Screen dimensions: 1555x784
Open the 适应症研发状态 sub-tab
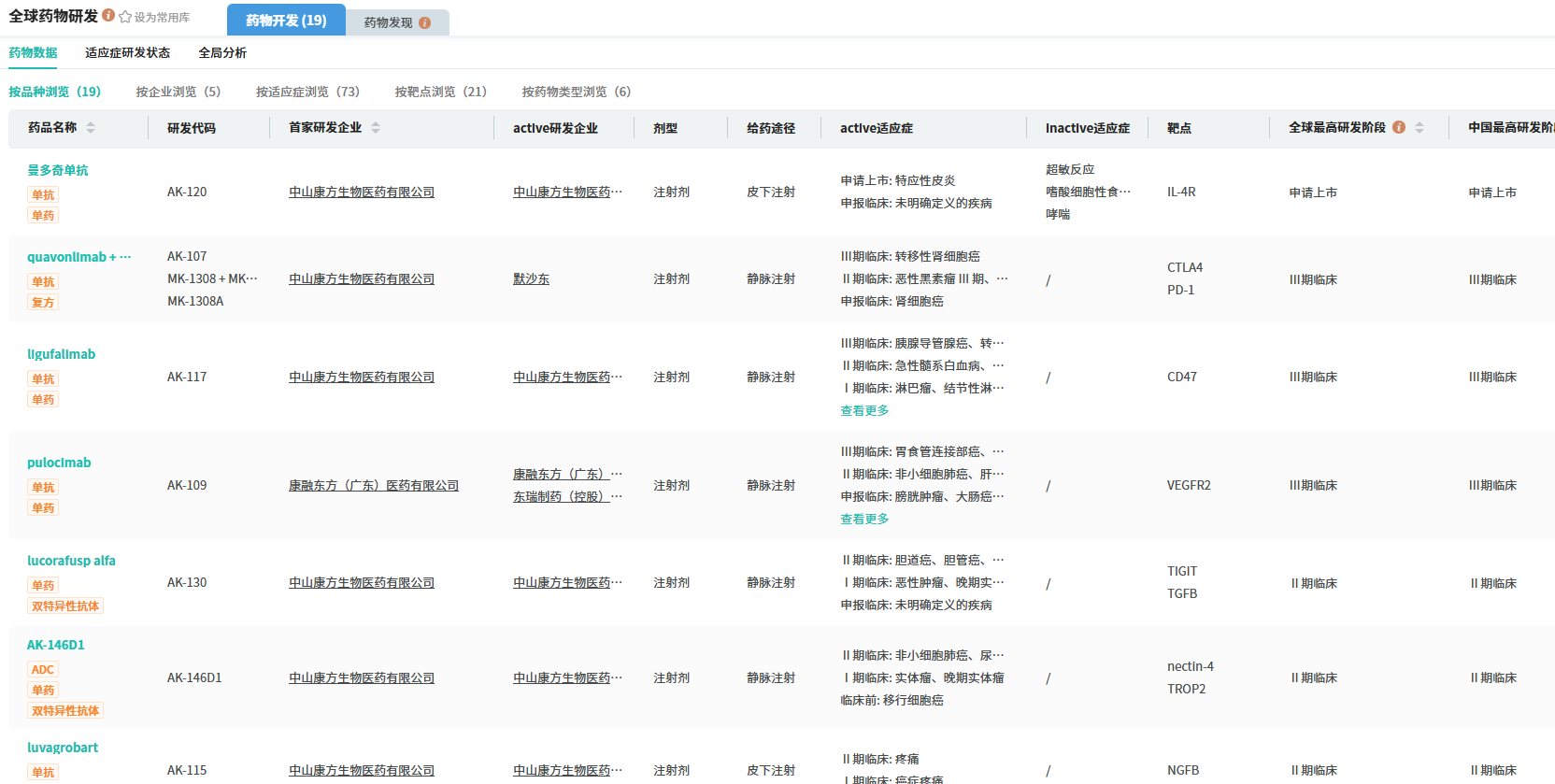tap(127, 52)
